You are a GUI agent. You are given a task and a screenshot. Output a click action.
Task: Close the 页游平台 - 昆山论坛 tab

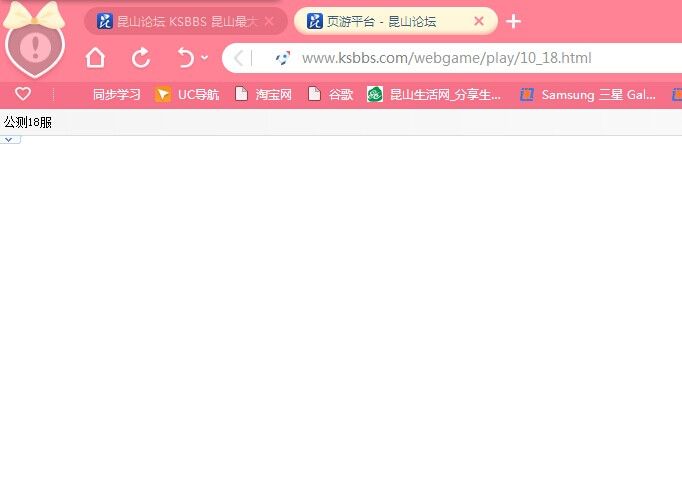click(479, 21)
